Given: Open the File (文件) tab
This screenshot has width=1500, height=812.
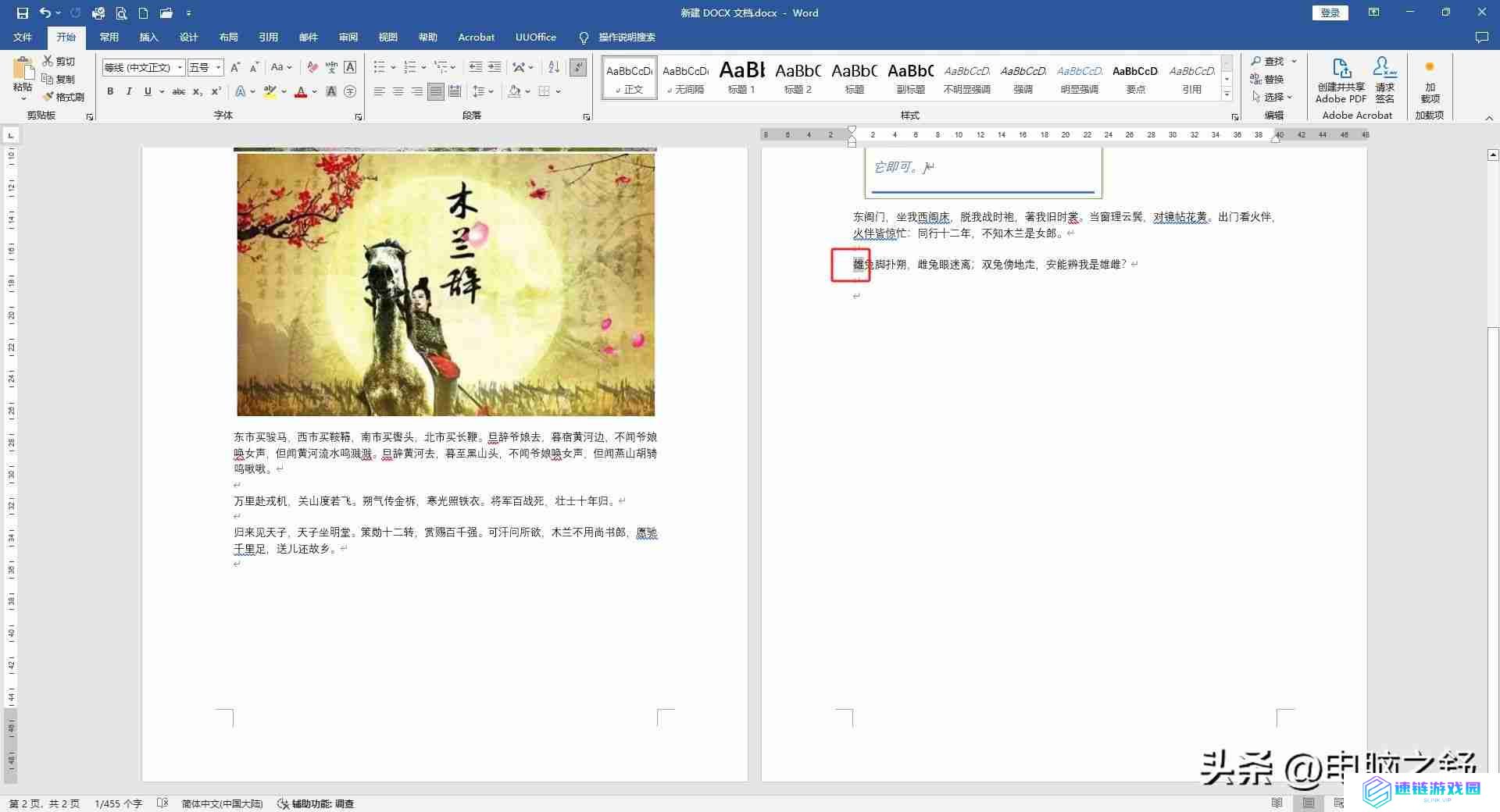Looking at the screenshot, I should pyautogui.click(x=23, y=37).
